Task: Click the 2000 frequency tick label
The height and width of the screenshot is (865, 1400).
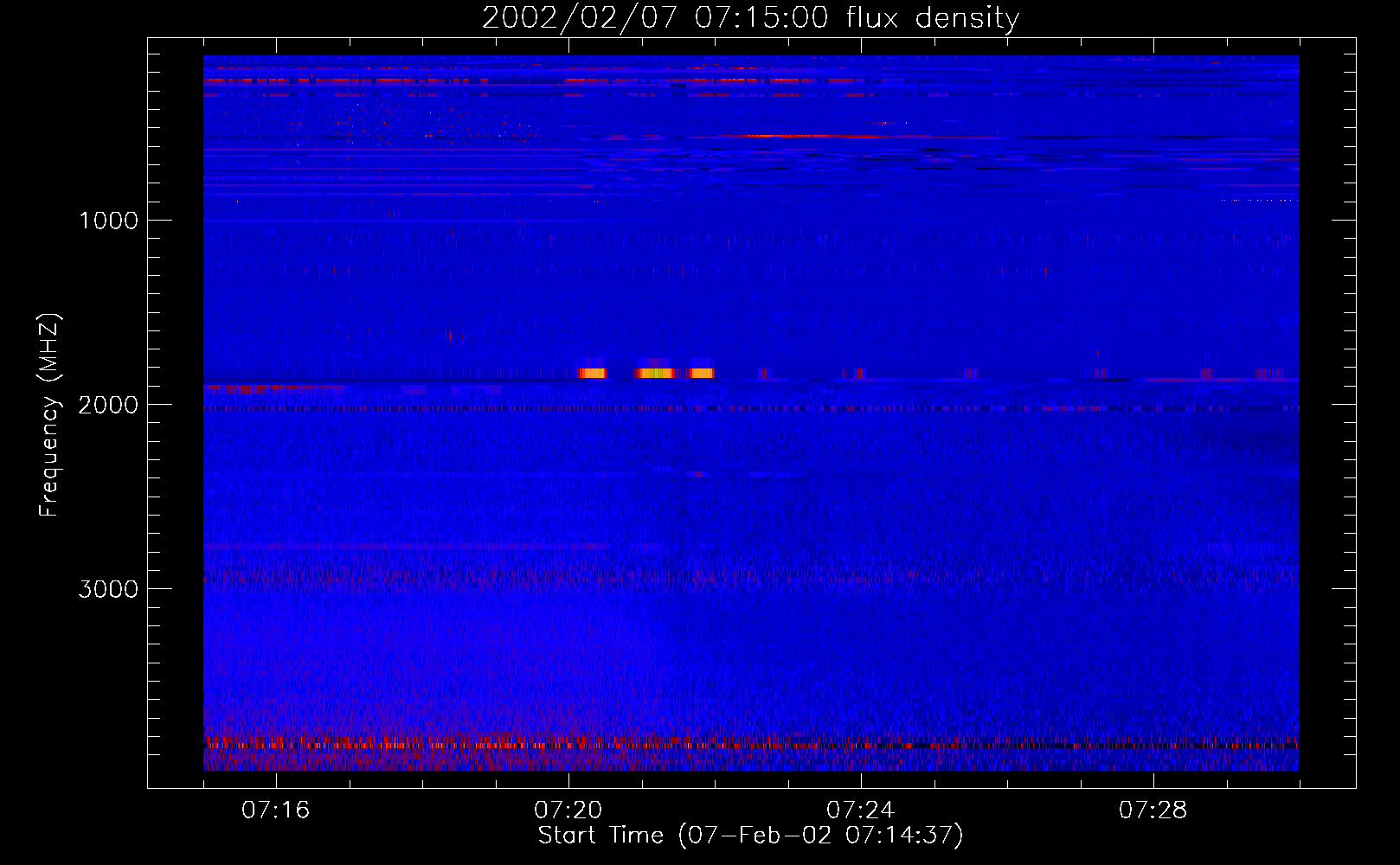Action: click(108, 405)
